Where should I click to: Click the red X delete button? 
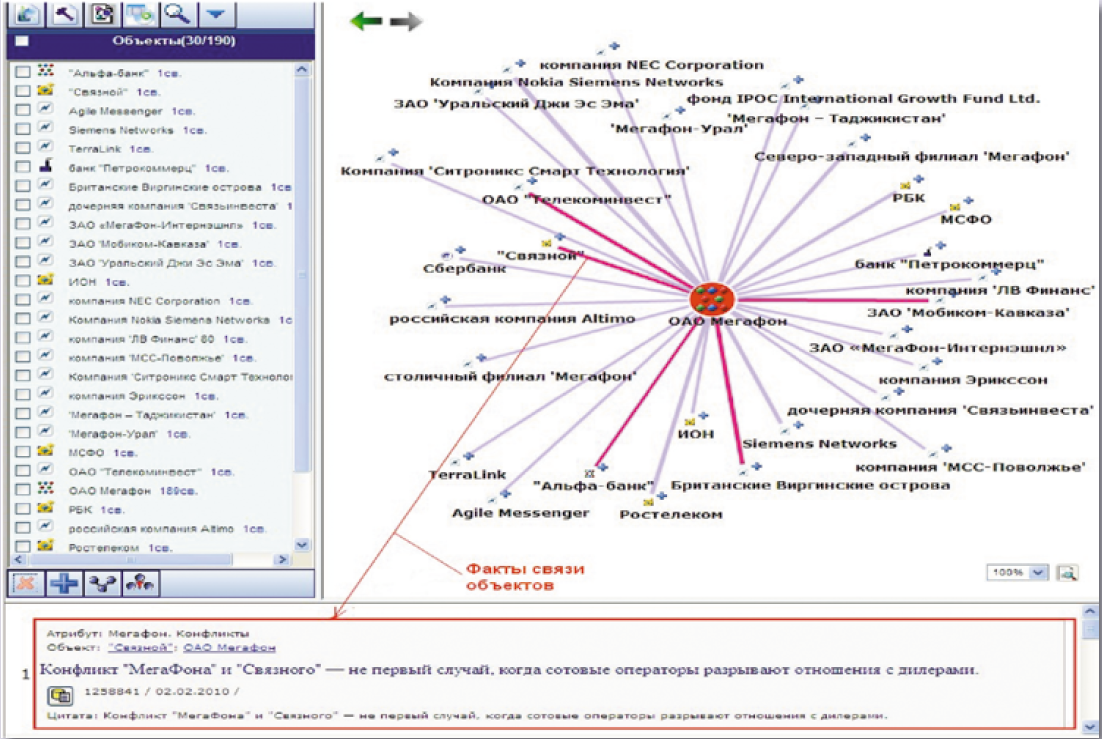[x=23, y=585]
